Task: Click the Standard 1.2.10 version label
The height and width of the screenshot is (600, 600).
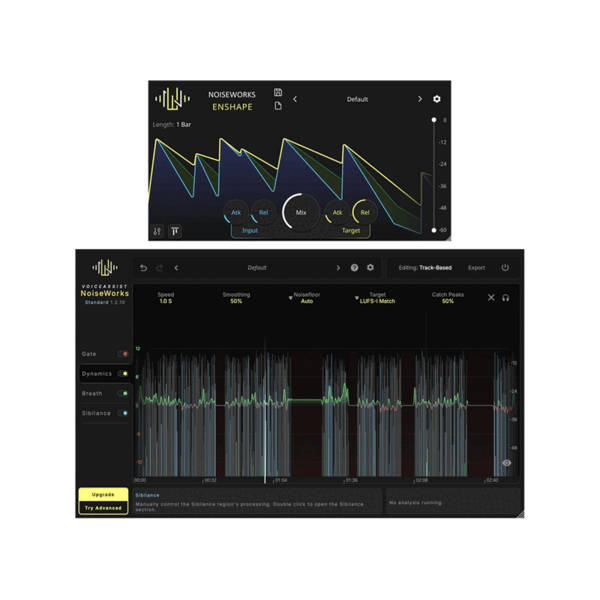Action: [x=104, y=303]
